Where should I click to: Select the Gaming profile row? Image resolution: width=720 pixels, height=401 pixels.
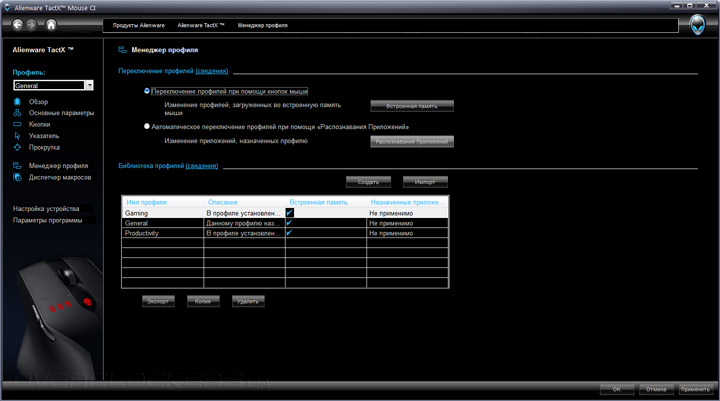tap(285, 213)
